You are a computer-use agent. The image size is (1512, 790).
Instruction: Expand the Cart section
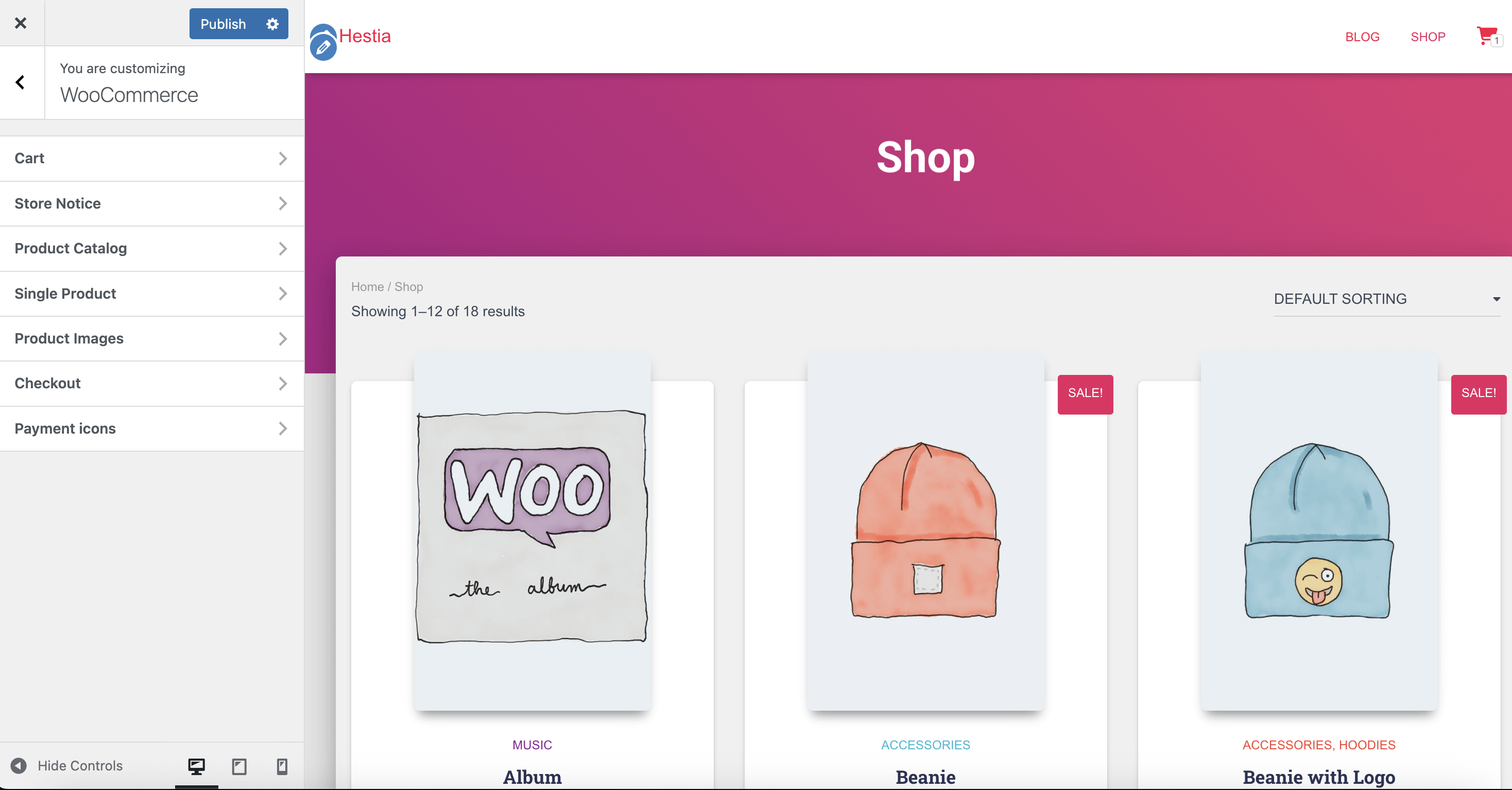click(x=152, y=159)
